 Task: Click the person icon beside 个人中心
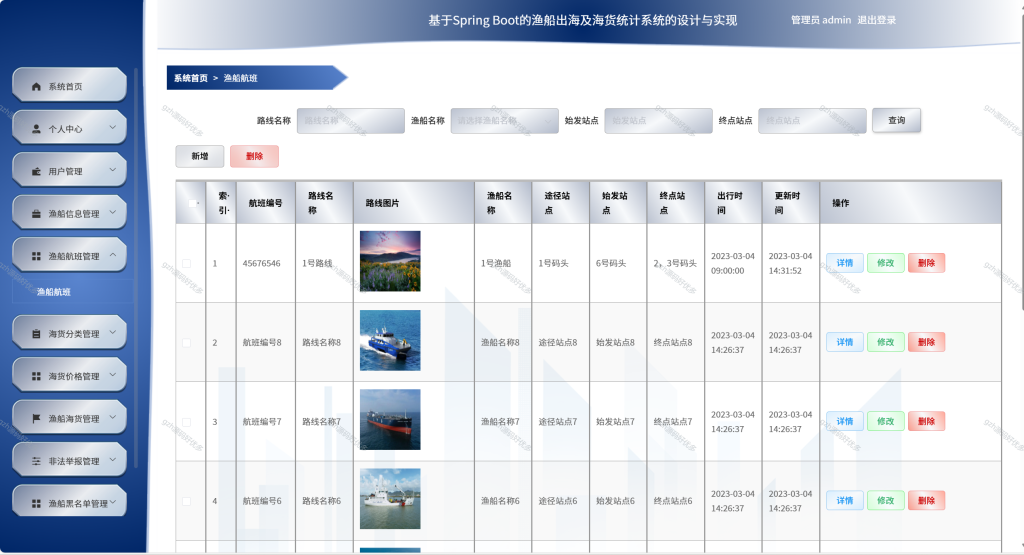pos(36,129)
